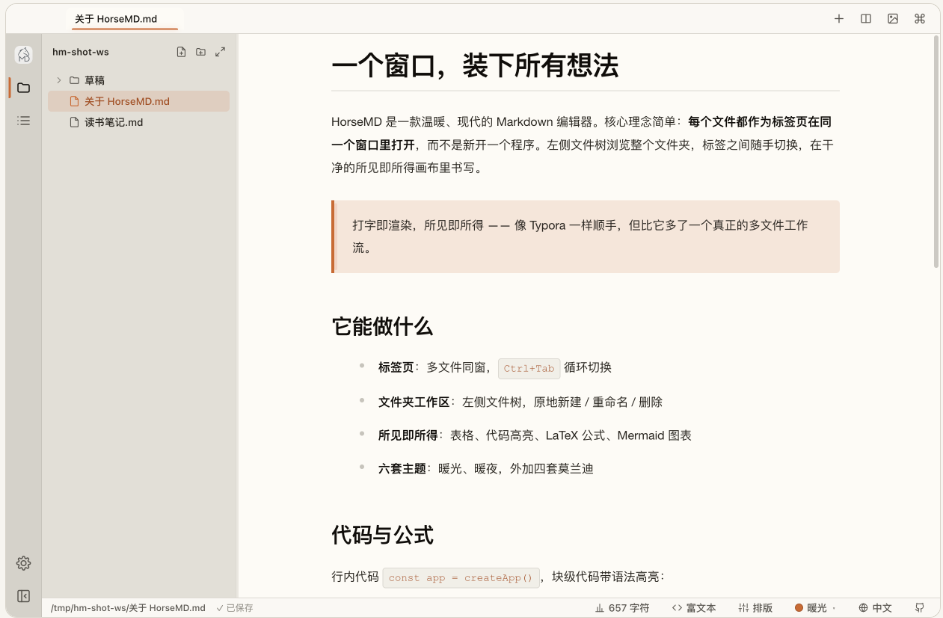Click the HorseMD horse logo icon
The height and width of the screenshot is (618, 943).
point(23,55)
